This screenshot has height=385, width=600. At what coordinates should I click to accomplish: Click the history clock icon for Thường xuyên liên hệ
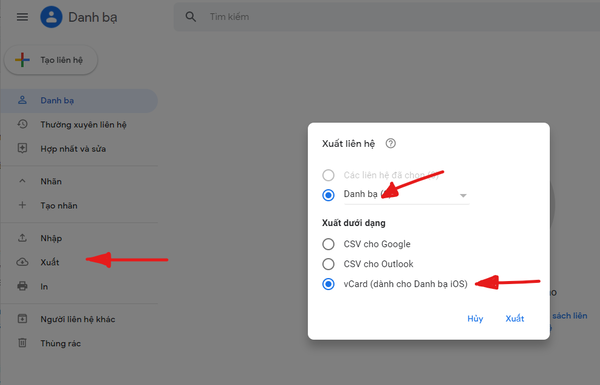pos(23,124)
